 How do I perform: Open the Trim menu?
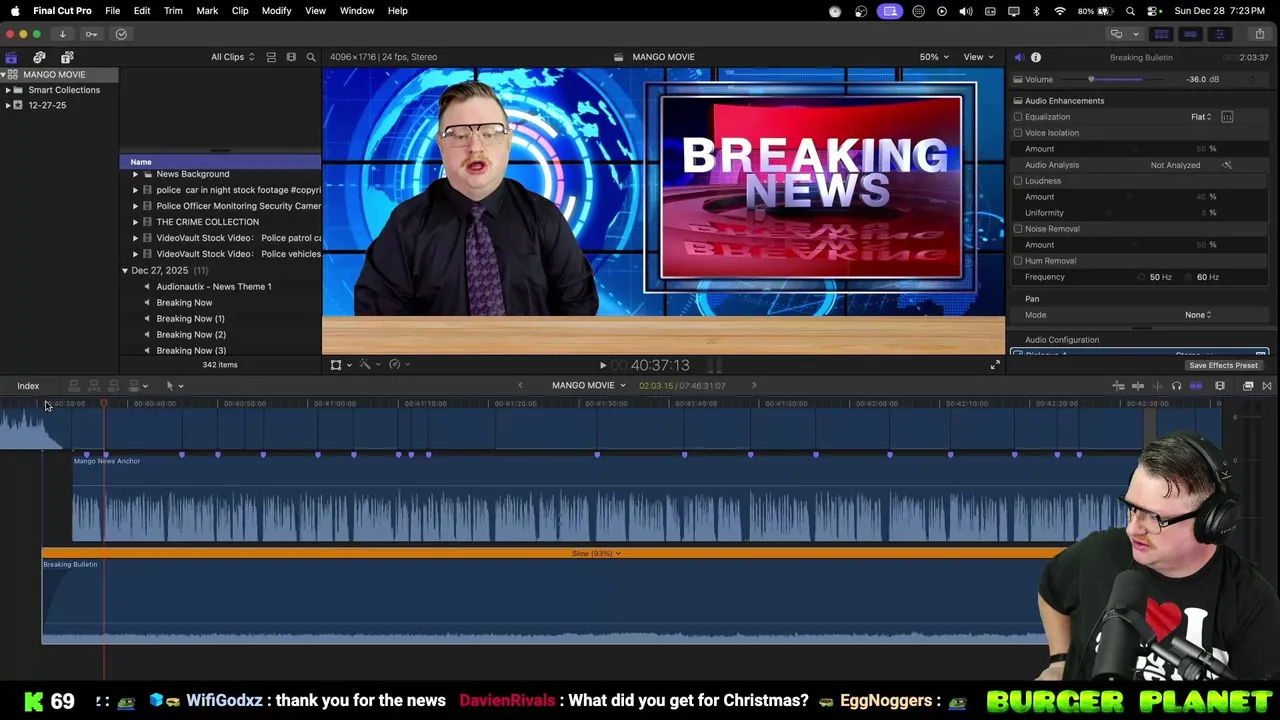[x=173, y=11]
